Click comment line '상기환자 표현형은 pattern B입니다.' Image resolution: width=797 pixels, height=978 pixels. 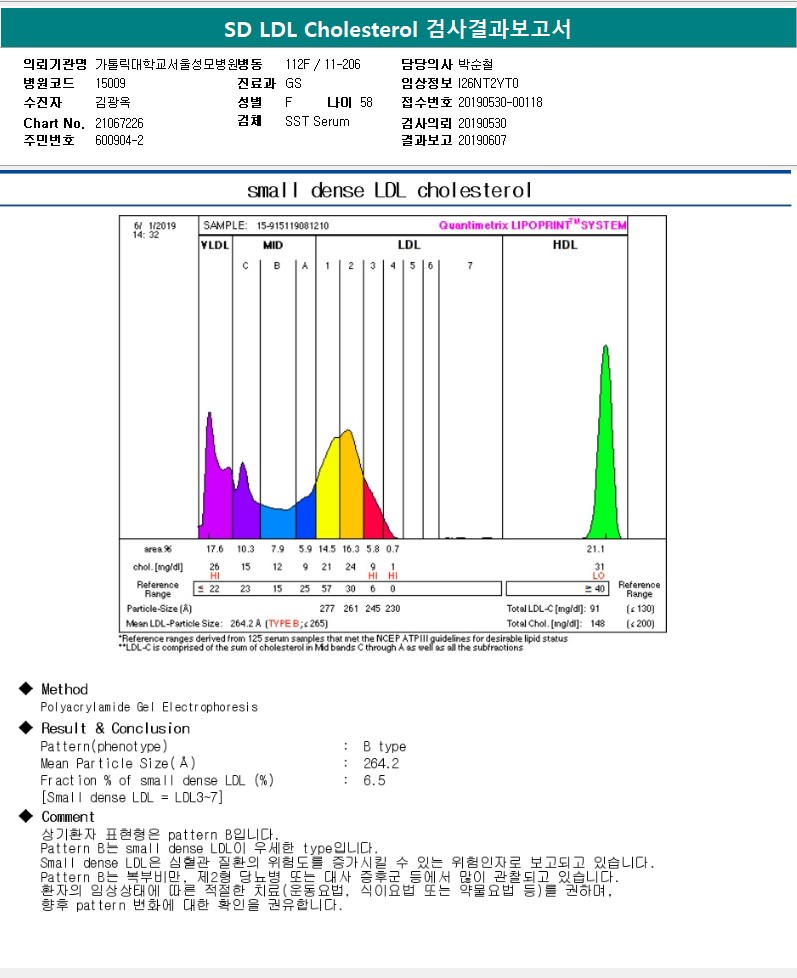[160, 834]
